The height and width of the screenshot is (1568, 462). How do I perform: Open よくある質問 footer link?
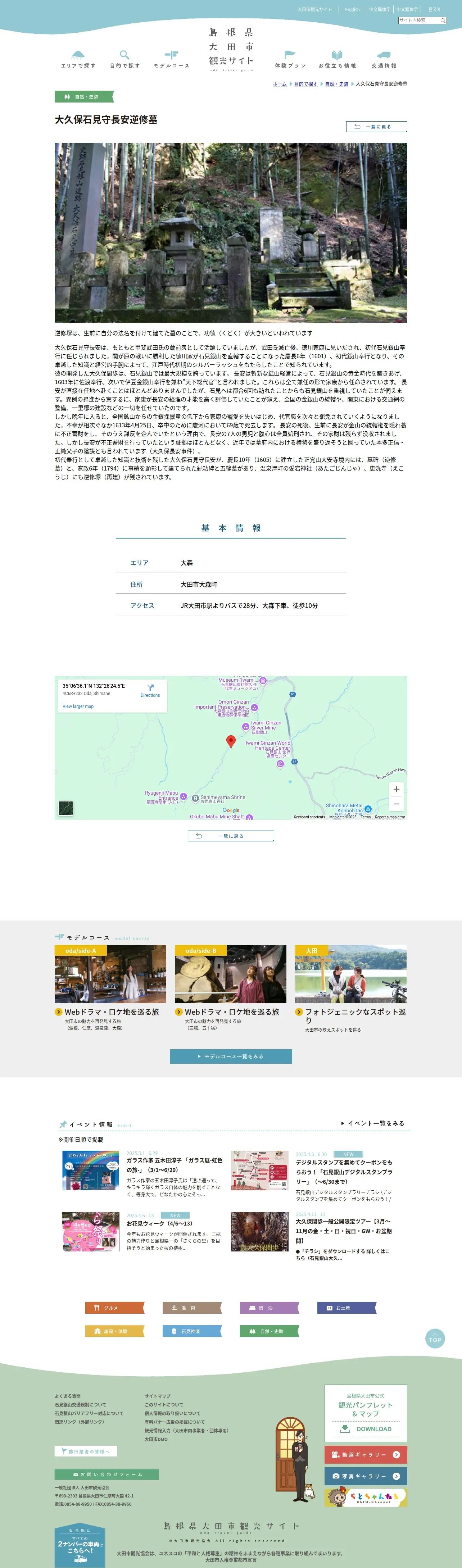(68, 1396)
